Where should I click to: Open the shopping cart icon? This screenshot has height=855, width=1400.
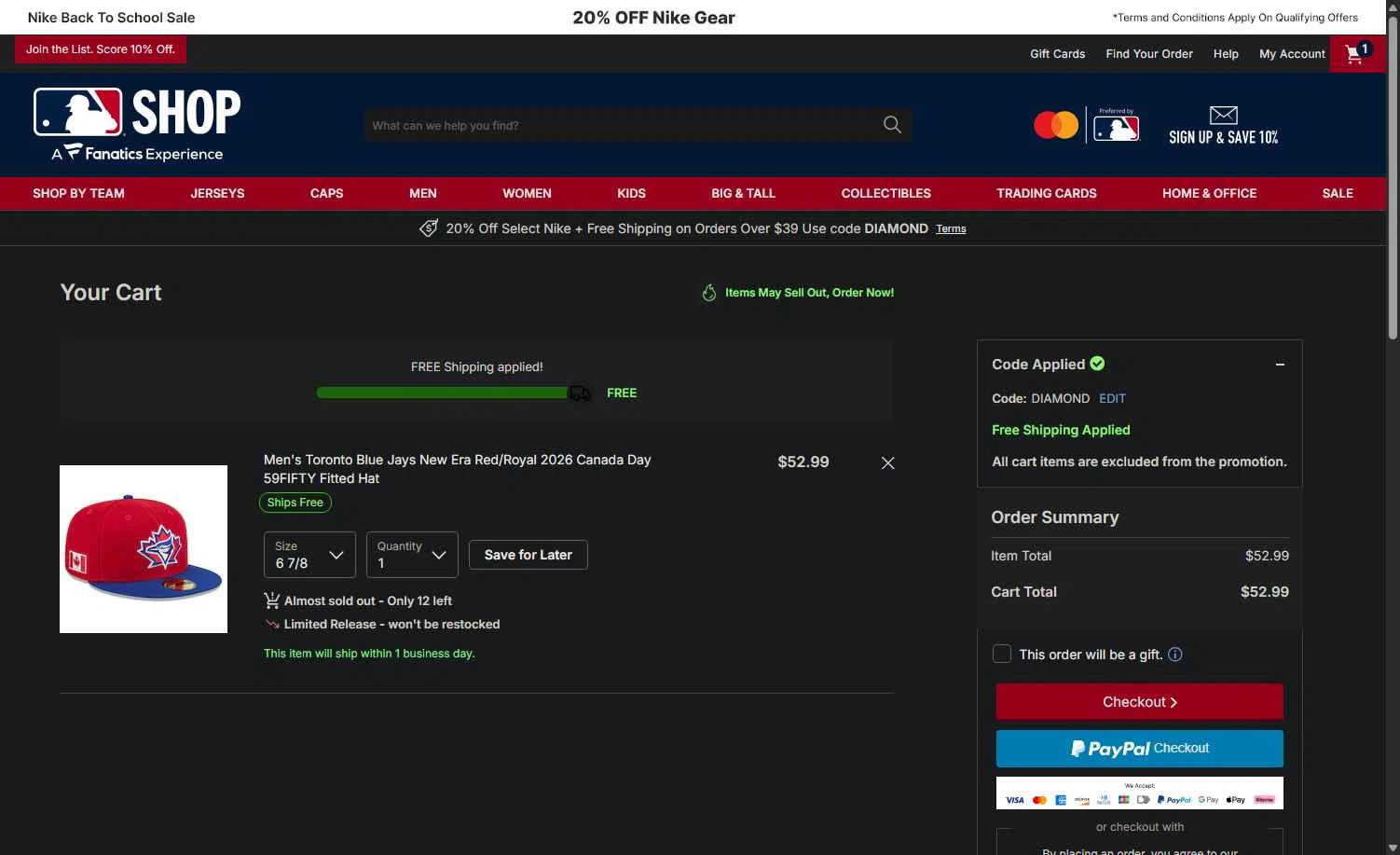(1357, 54)
